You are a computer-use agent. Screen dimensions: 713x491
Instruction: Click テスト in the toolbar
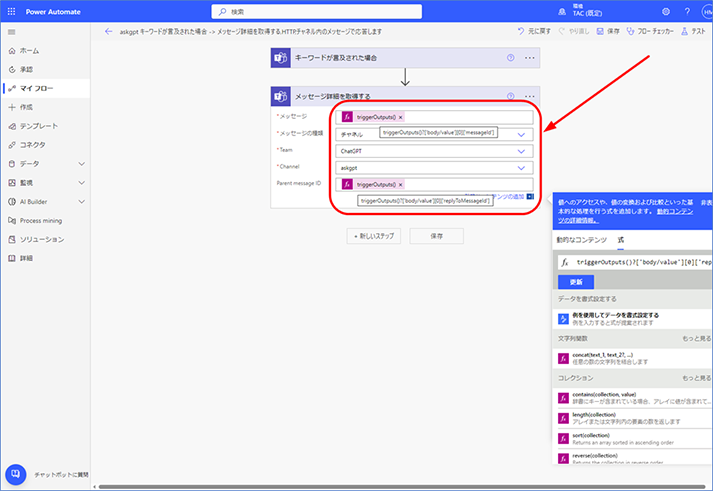(x=693, y=31)
